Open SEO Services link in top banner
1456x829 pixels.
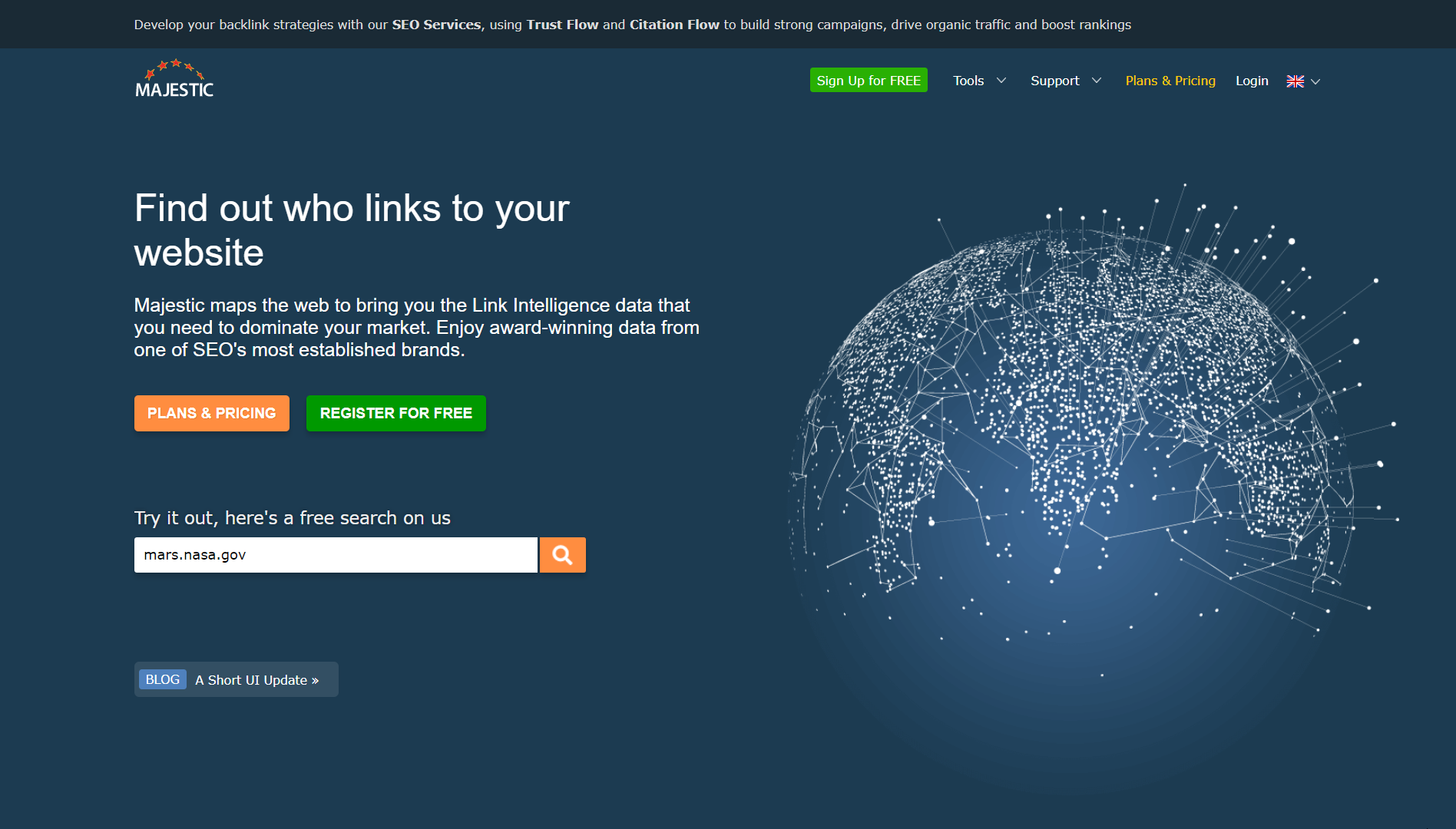[x=436, y=25]
